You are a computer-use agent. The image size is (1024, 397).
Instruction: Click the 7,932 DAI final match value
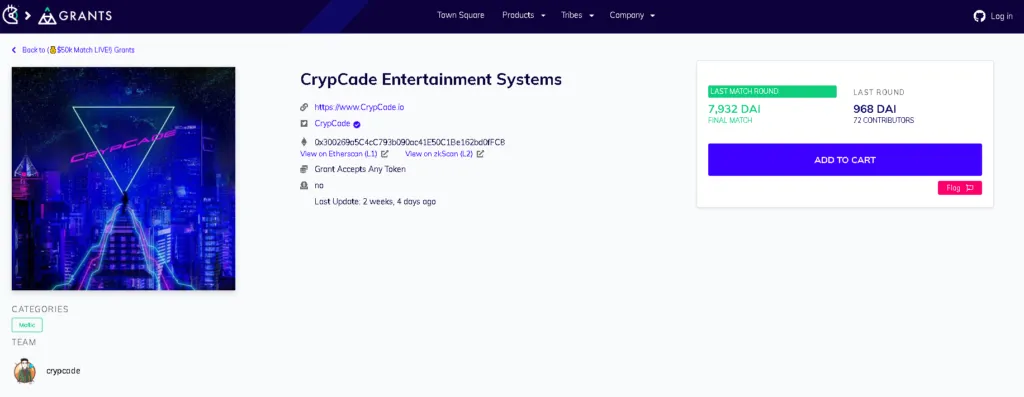(734, 109)
